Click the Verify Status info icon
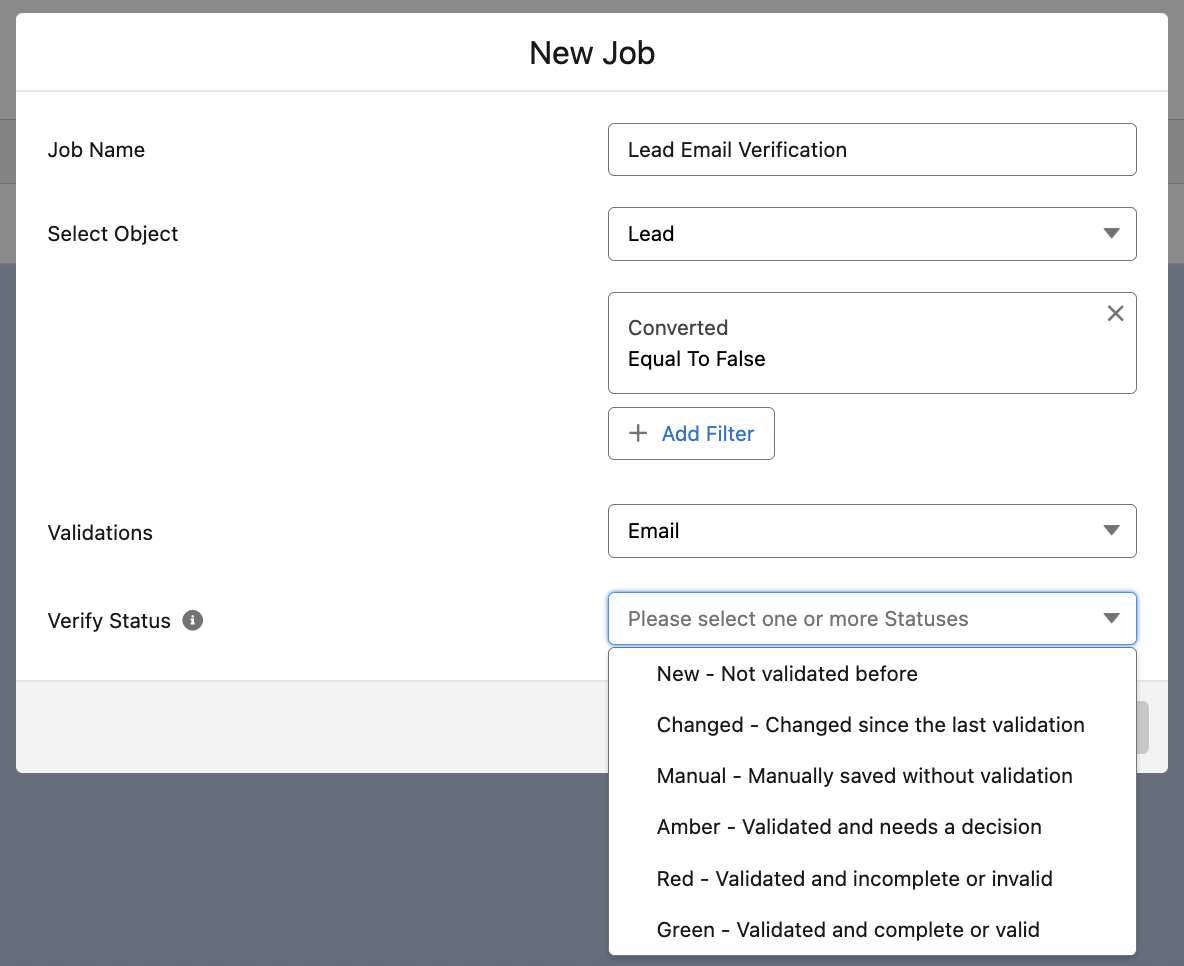The width and height of the screenshot is (1184, 966). 193,621
